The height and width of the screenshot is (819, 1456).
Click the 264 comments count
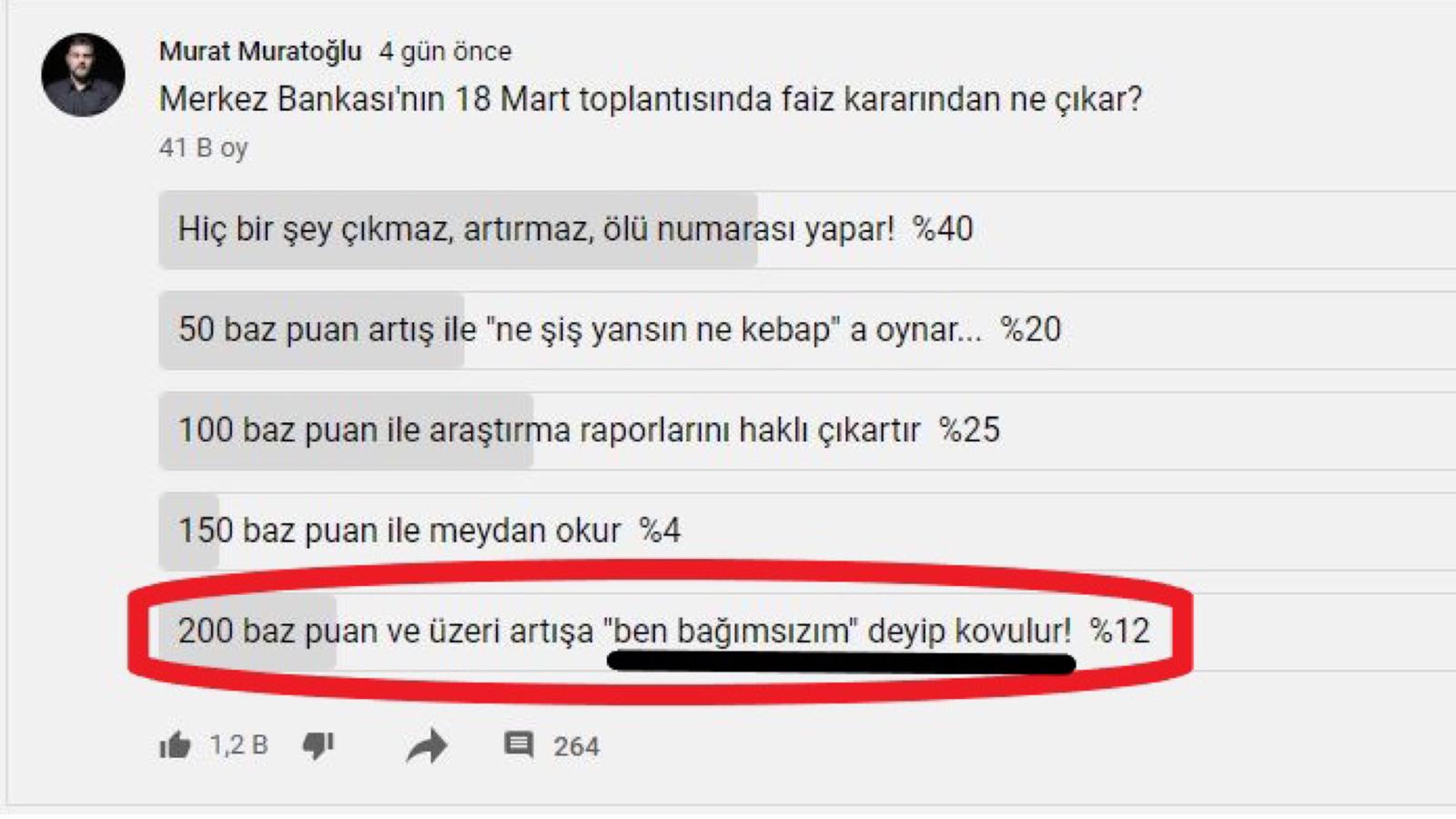[x=576, y=746]
